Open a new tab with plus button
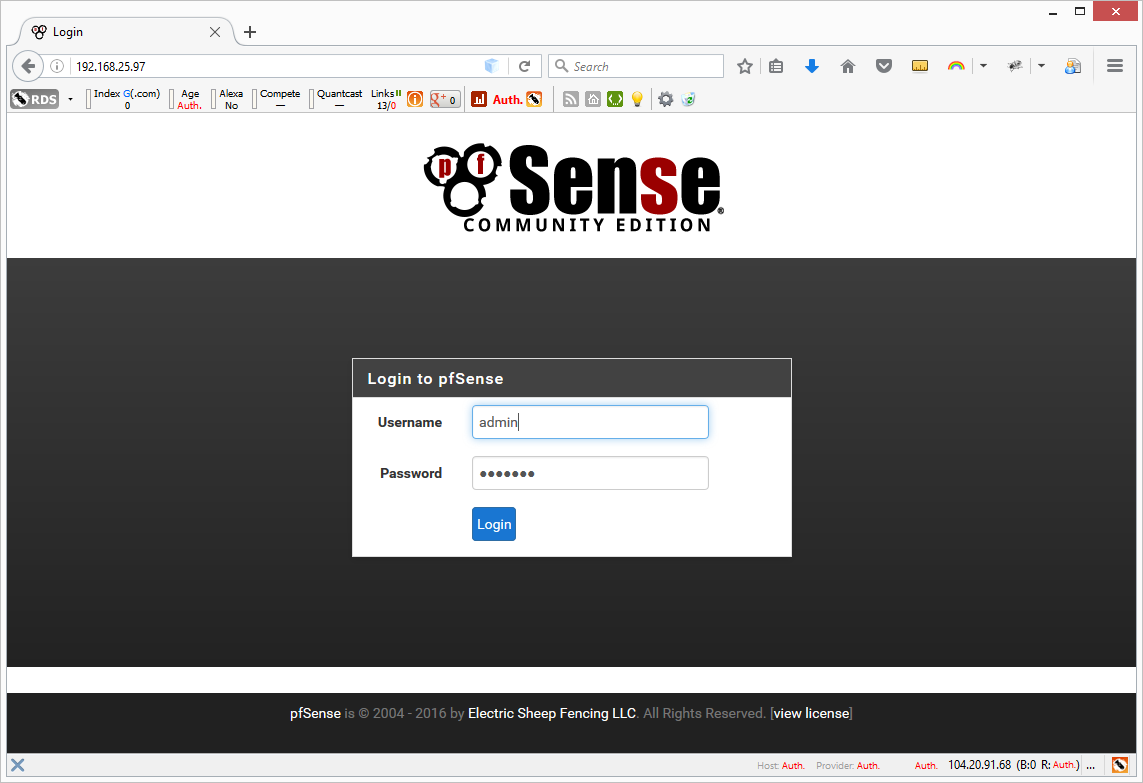This screenshot has height=783, width=1143. click(x=250, y=32)
